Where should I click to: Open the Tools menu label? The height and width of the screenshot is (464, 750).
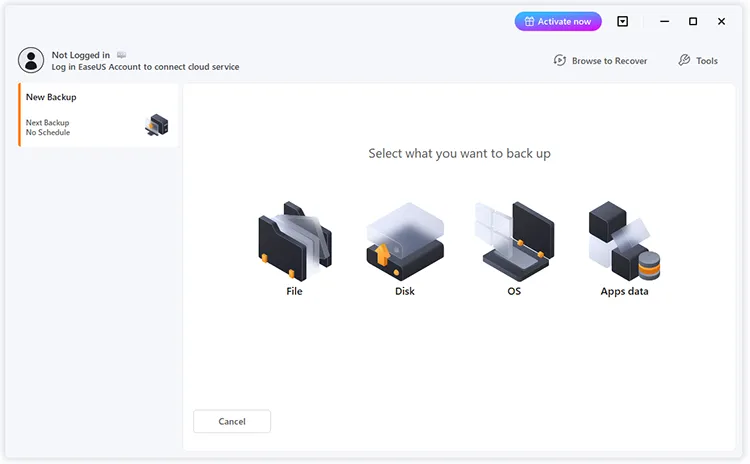707,61
